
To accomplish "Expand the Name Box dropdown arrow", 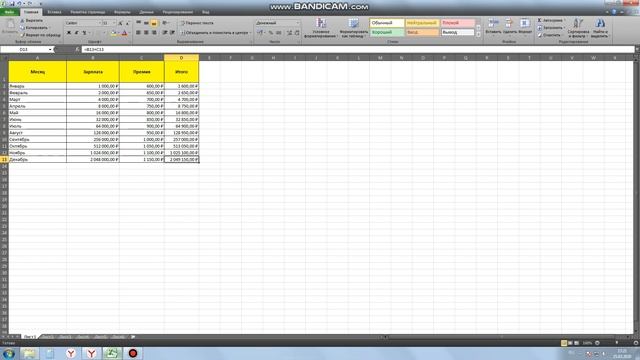I will tap(50, 49).
